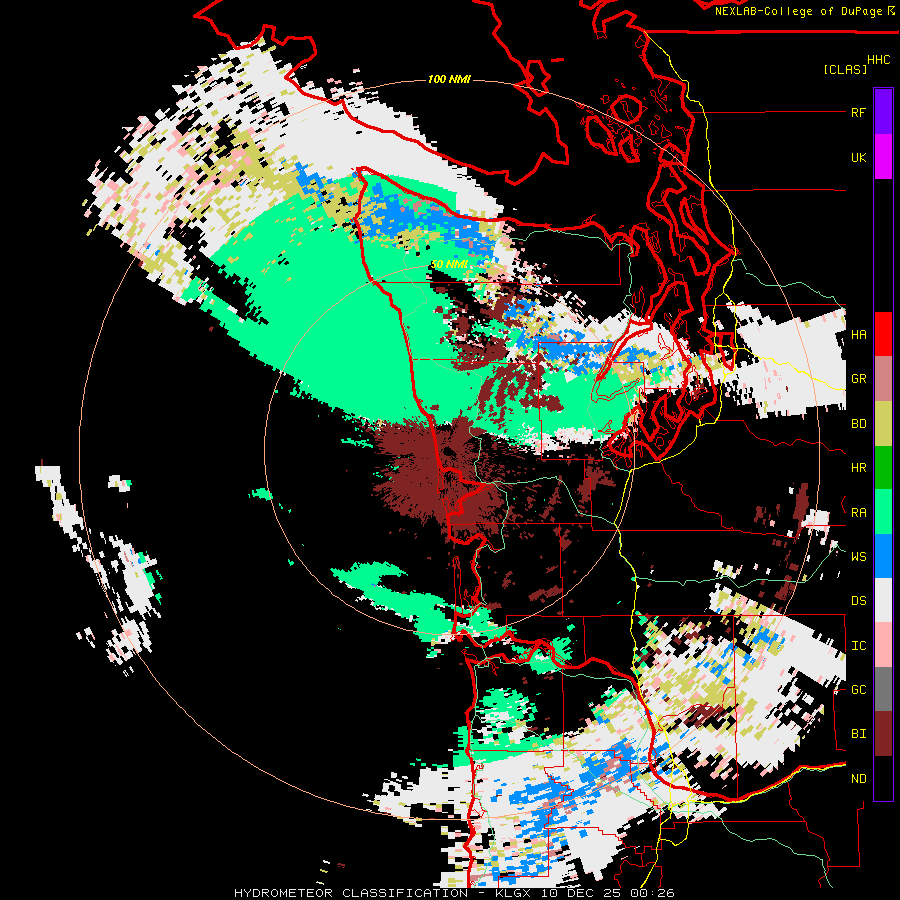The image size is (900, 900).
Task: Click the BD legend label
Action: coord(858,424)
